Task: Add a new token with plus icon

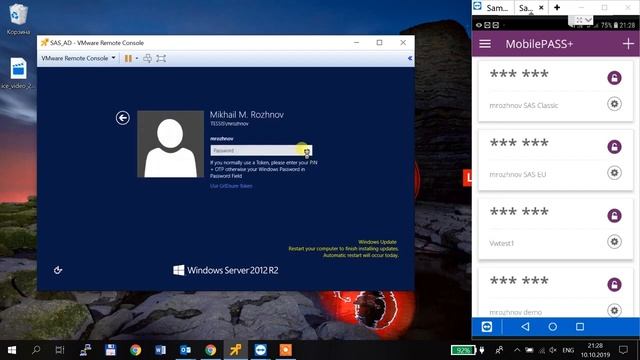Action: pos(628,44)
